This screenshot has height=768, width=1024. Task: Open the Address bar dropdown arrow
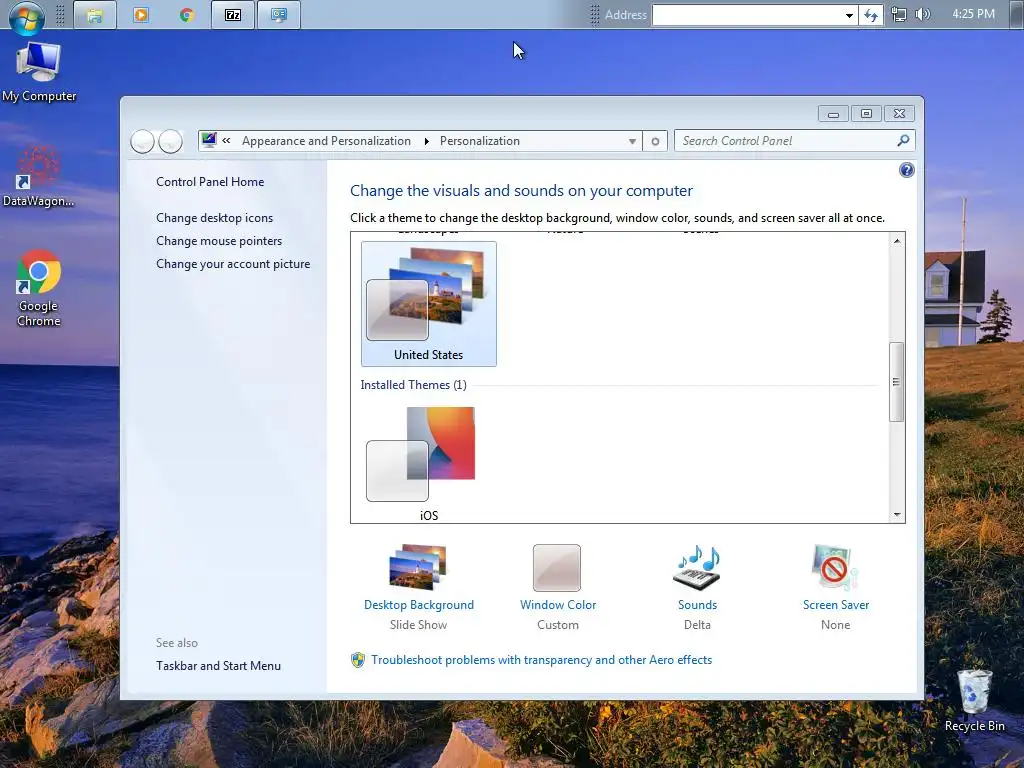848,15
